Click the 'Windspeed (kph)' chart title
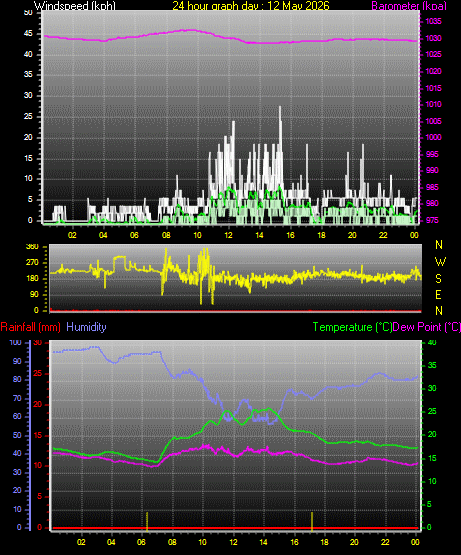The width and height of the screenshot is (461, 555). [x=75, y=6]
